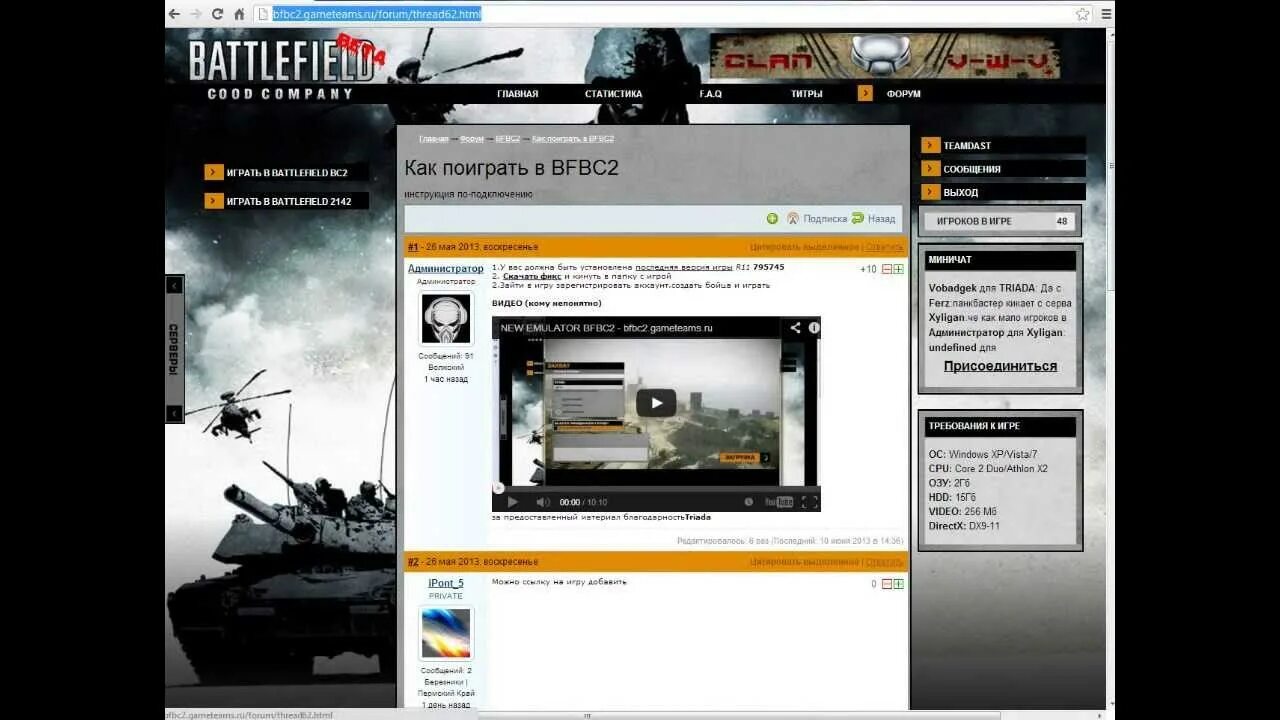Click the YouTube logo in the player
The width and height of the screenshot is (1280, 720).
coord(779,502)
